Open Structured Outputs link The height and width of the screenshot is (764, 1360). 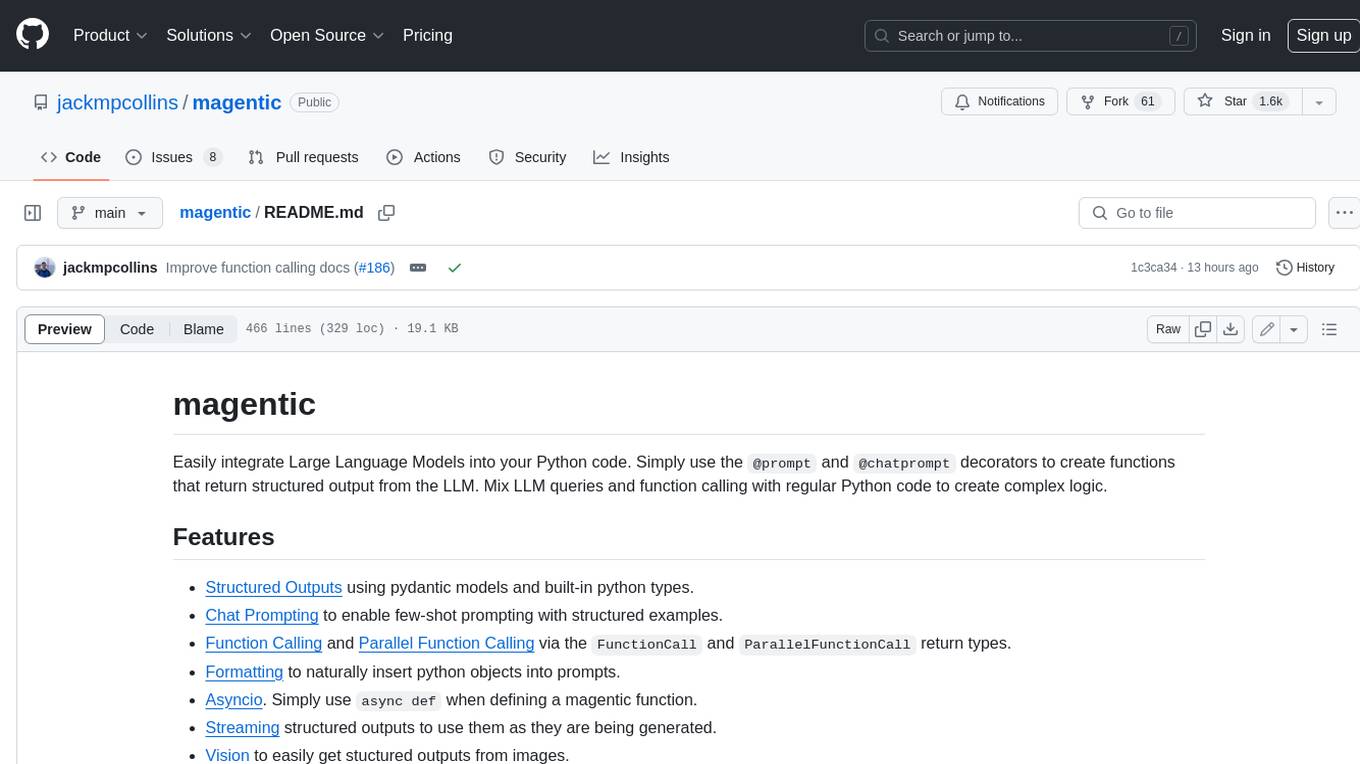pos(274,587)
